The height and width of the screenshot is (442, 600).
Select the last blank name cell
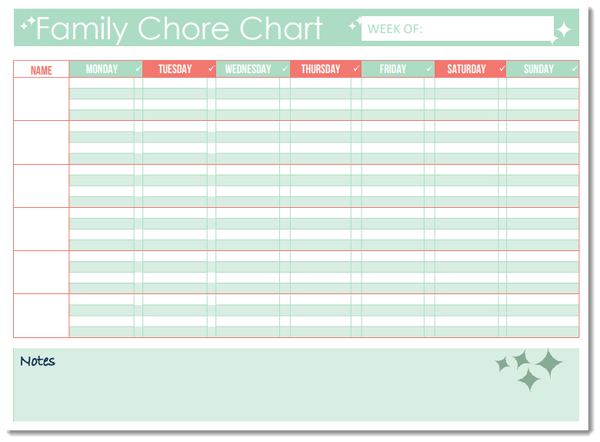pos(41,316)
